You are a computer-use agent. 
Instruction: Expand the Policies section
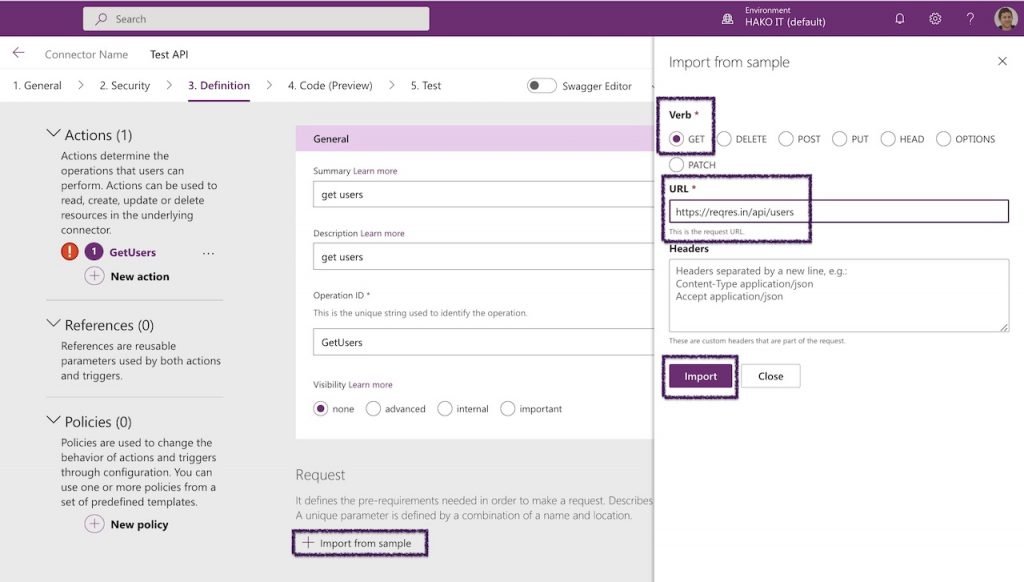tap(54, 421)
